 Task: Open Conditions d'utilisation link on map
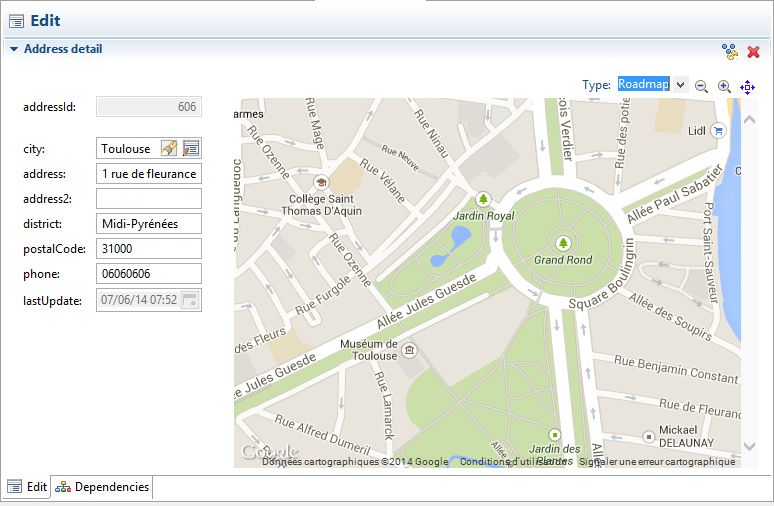pyautogui.click(x=513, y=462)
